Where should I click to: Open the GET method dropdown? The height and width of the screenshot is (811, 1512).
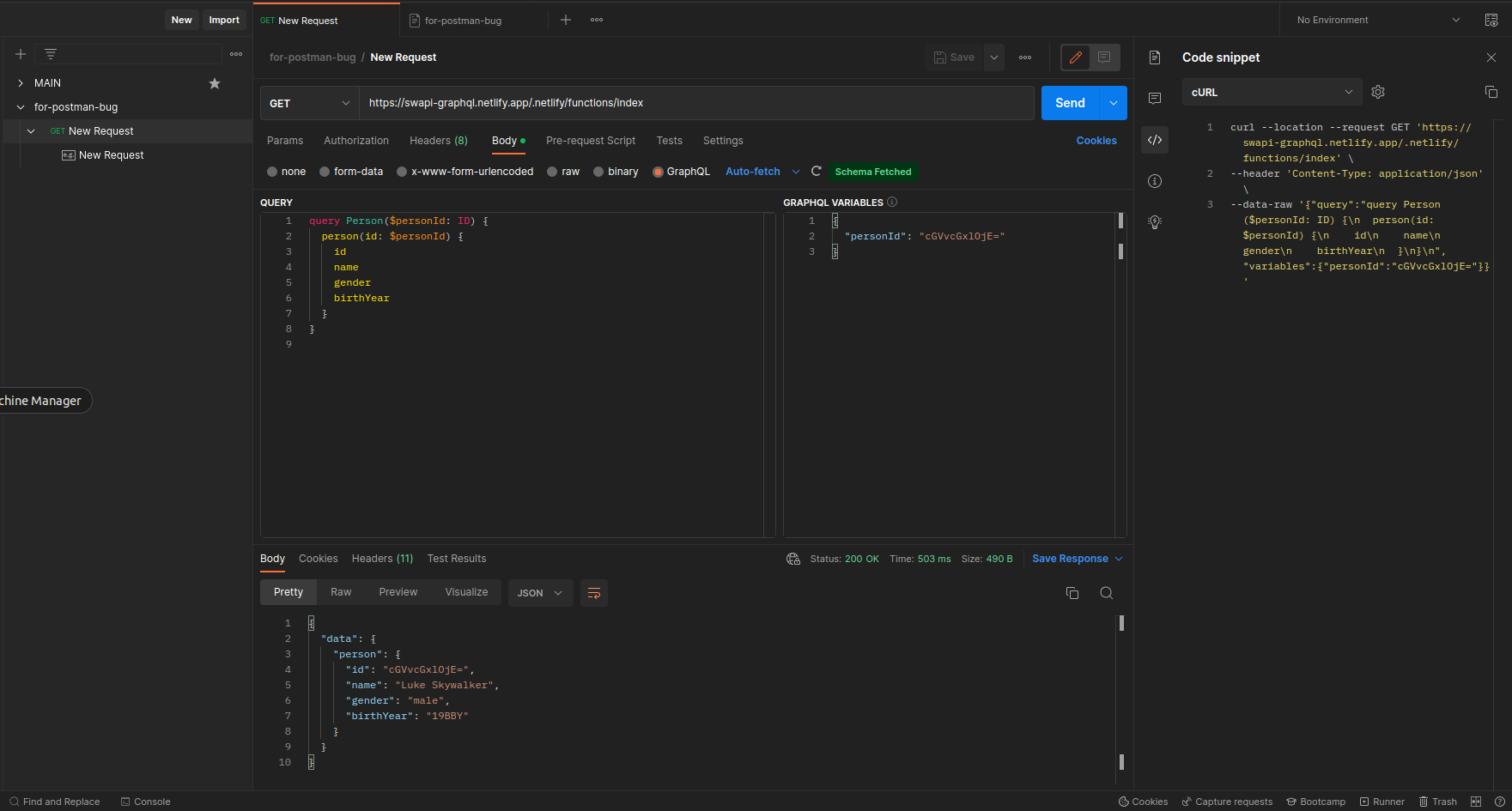tap(309, 103)
